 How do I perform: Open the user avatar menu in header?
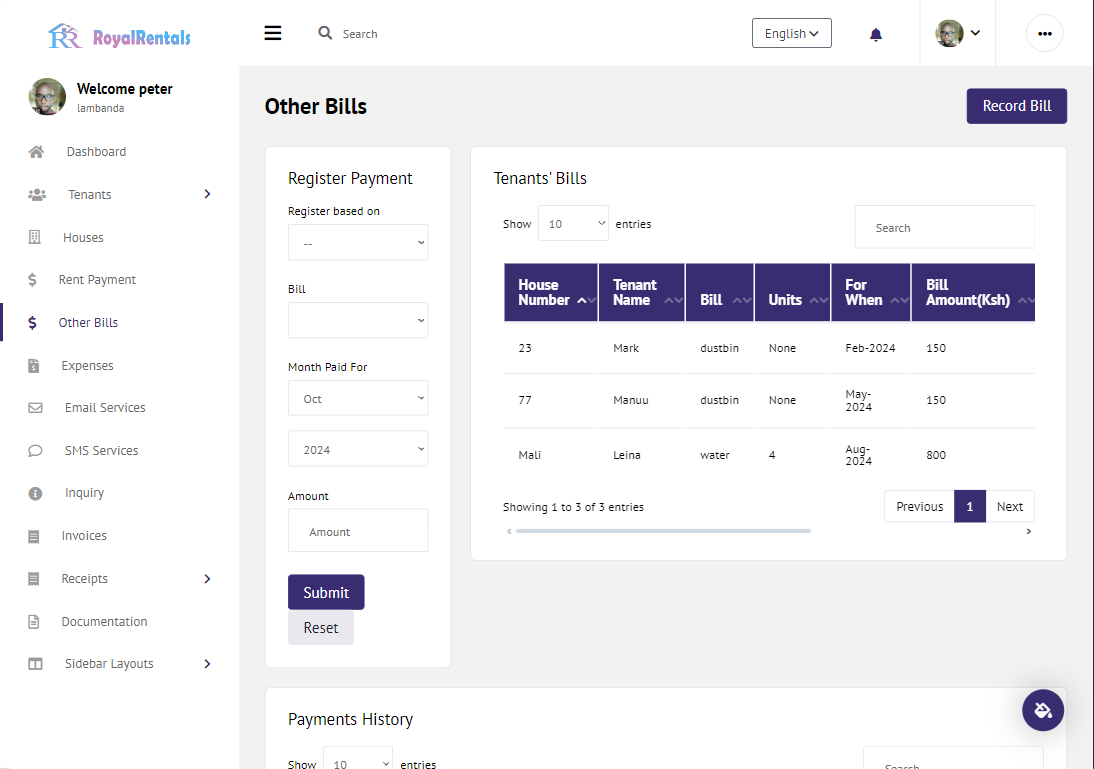[957, 33]
